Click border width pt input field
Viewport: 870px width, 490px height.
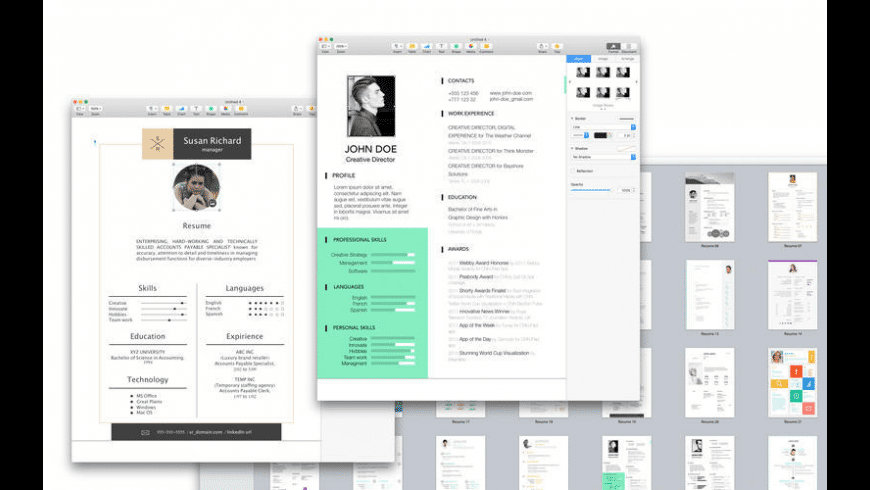[624, 135]
